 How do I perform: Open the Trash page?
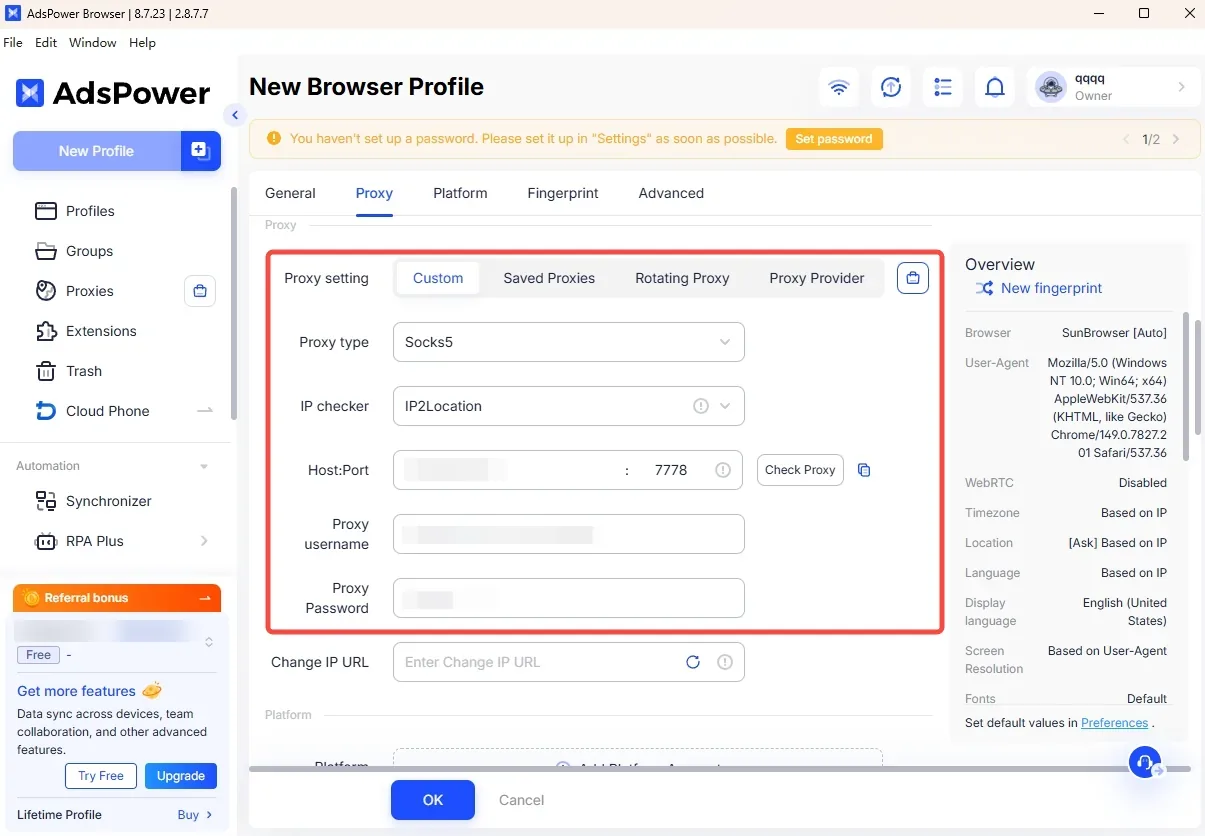[x=84, y=371]
